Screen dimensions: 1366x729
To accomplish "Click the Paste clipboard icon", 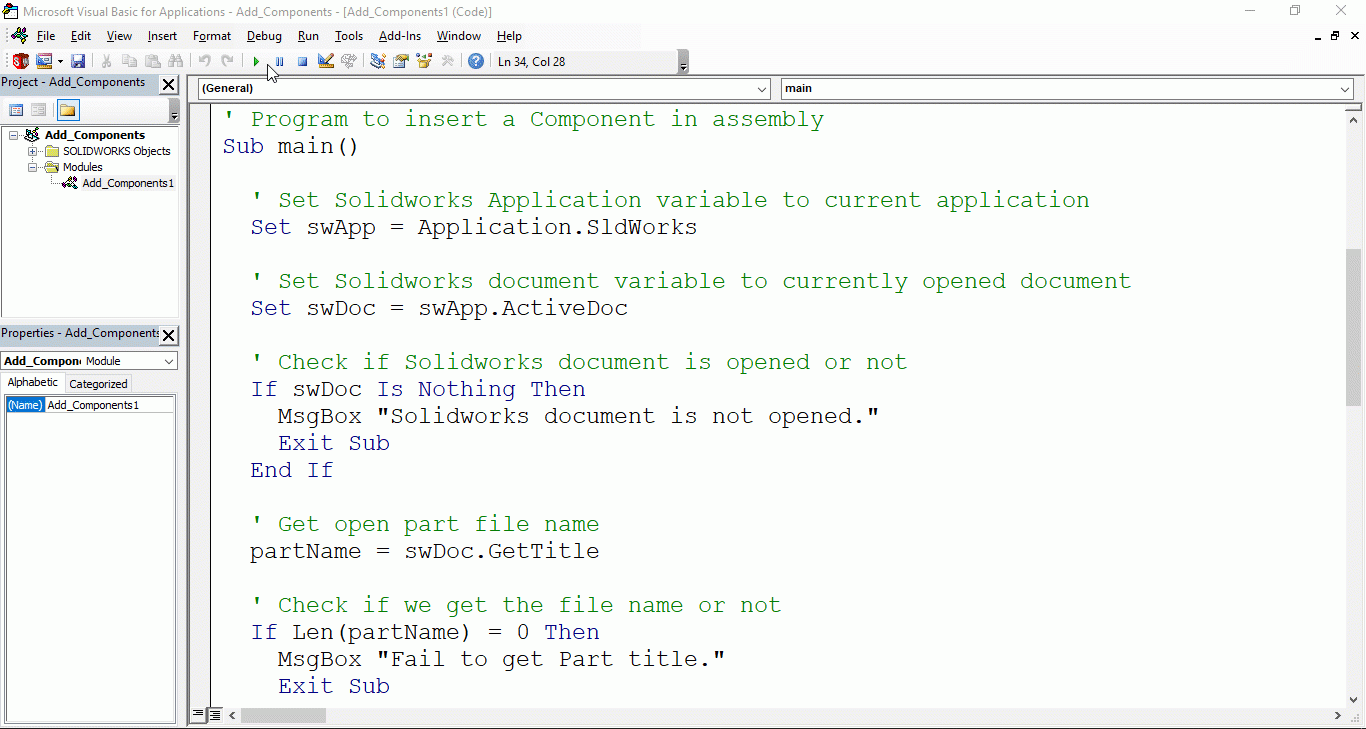I will (153, 61).
